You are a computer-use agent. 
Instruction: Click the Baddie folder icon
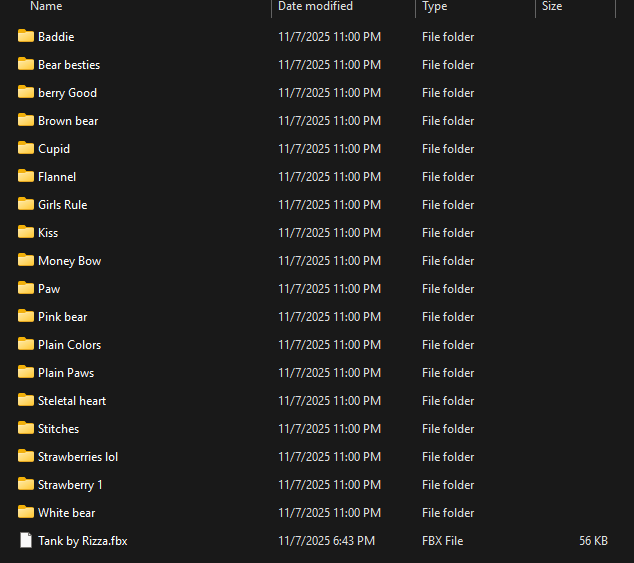click(26, 37)
